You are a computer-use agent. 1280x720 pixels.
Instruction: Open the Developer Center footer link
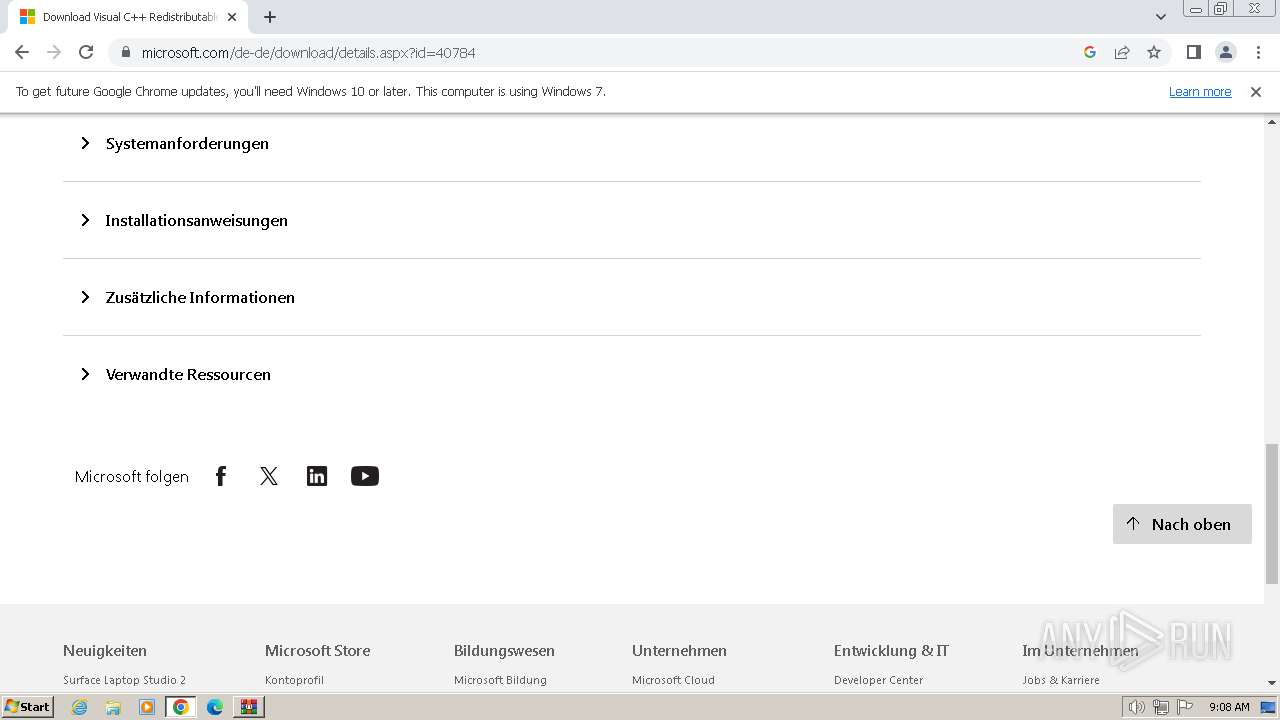(878, 680)
